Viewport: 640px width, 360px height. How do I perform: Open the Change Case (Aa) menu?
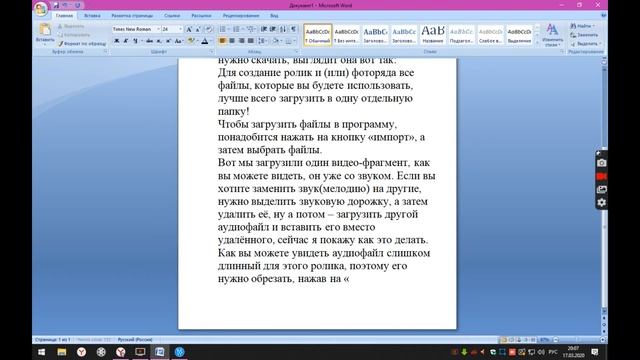point(178,41)
